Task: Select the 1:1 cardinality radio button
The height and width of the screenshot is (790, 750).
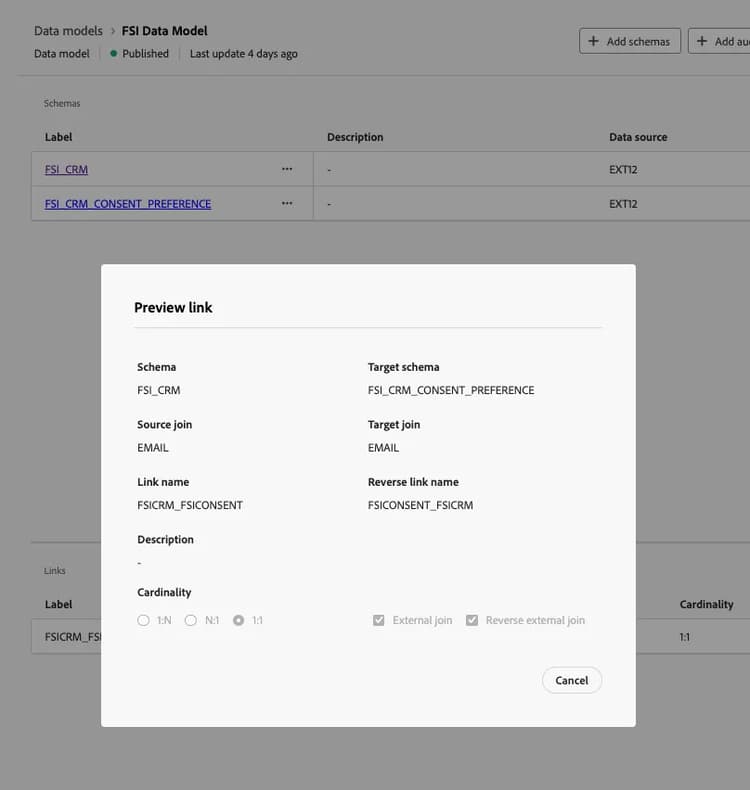Action: coord(238,620)
